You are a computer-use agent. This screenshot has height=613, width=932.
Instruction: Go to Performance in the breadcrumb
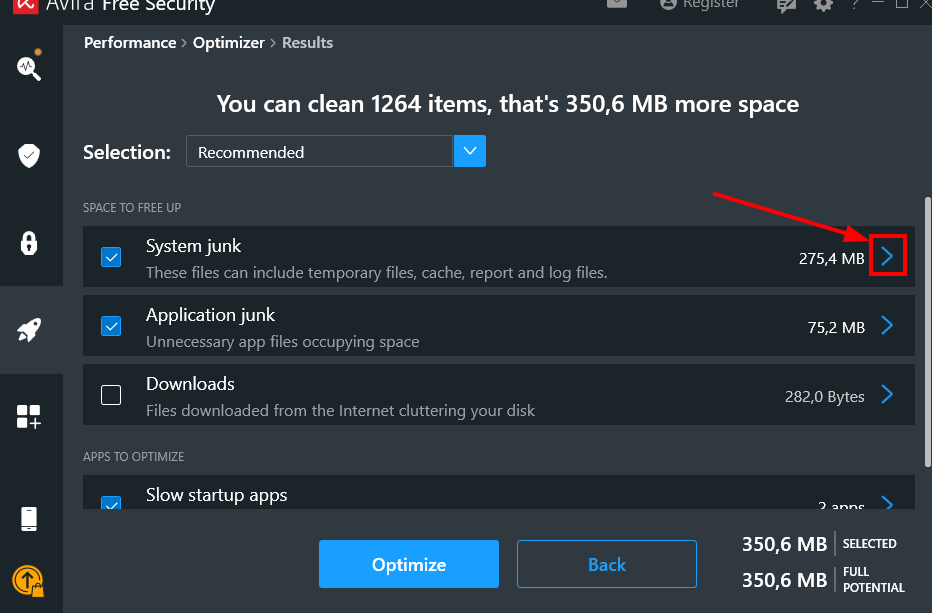130,43
